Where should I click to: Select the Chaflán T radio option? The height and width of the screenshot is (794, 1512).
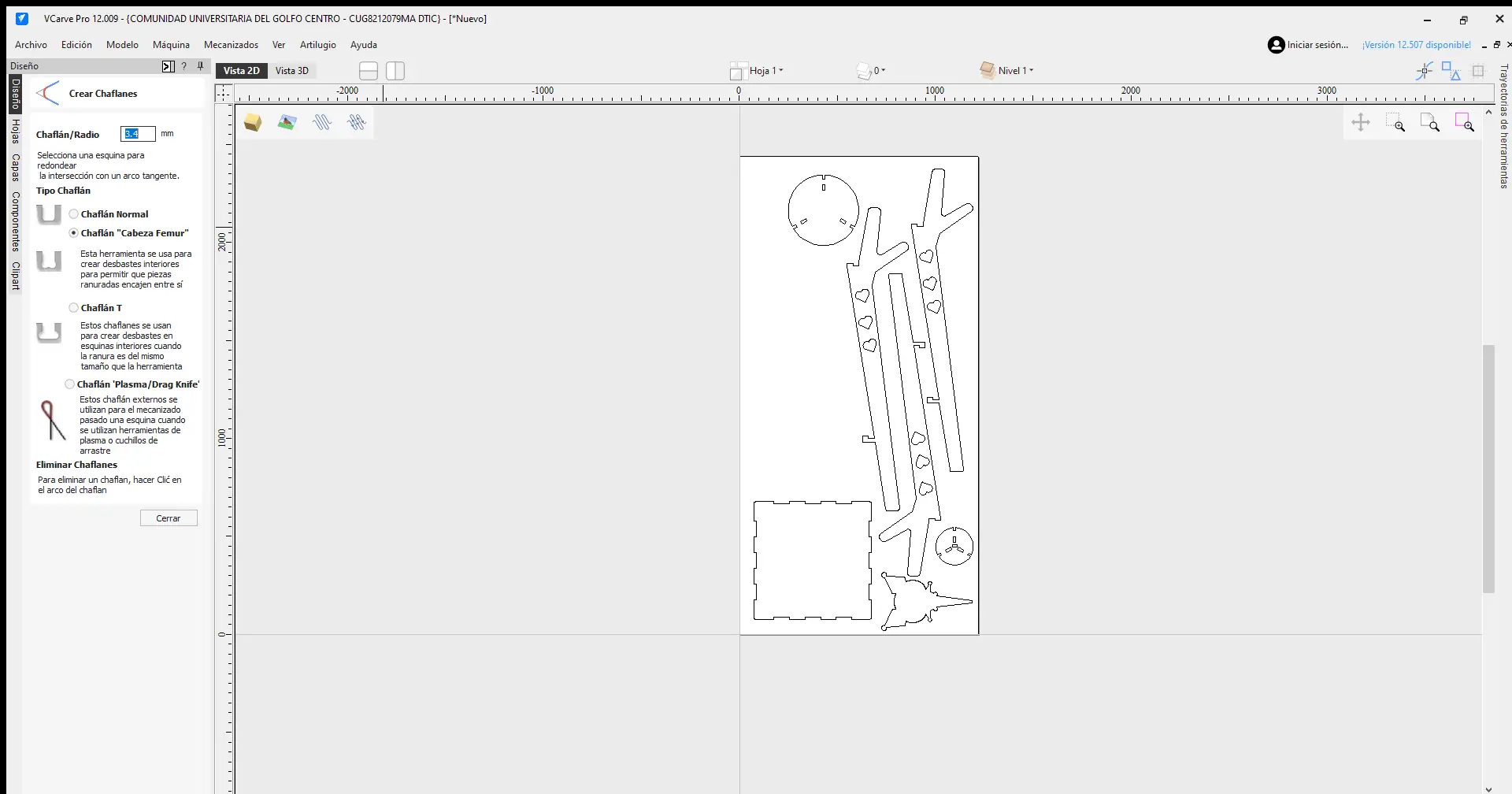[73, 308]
